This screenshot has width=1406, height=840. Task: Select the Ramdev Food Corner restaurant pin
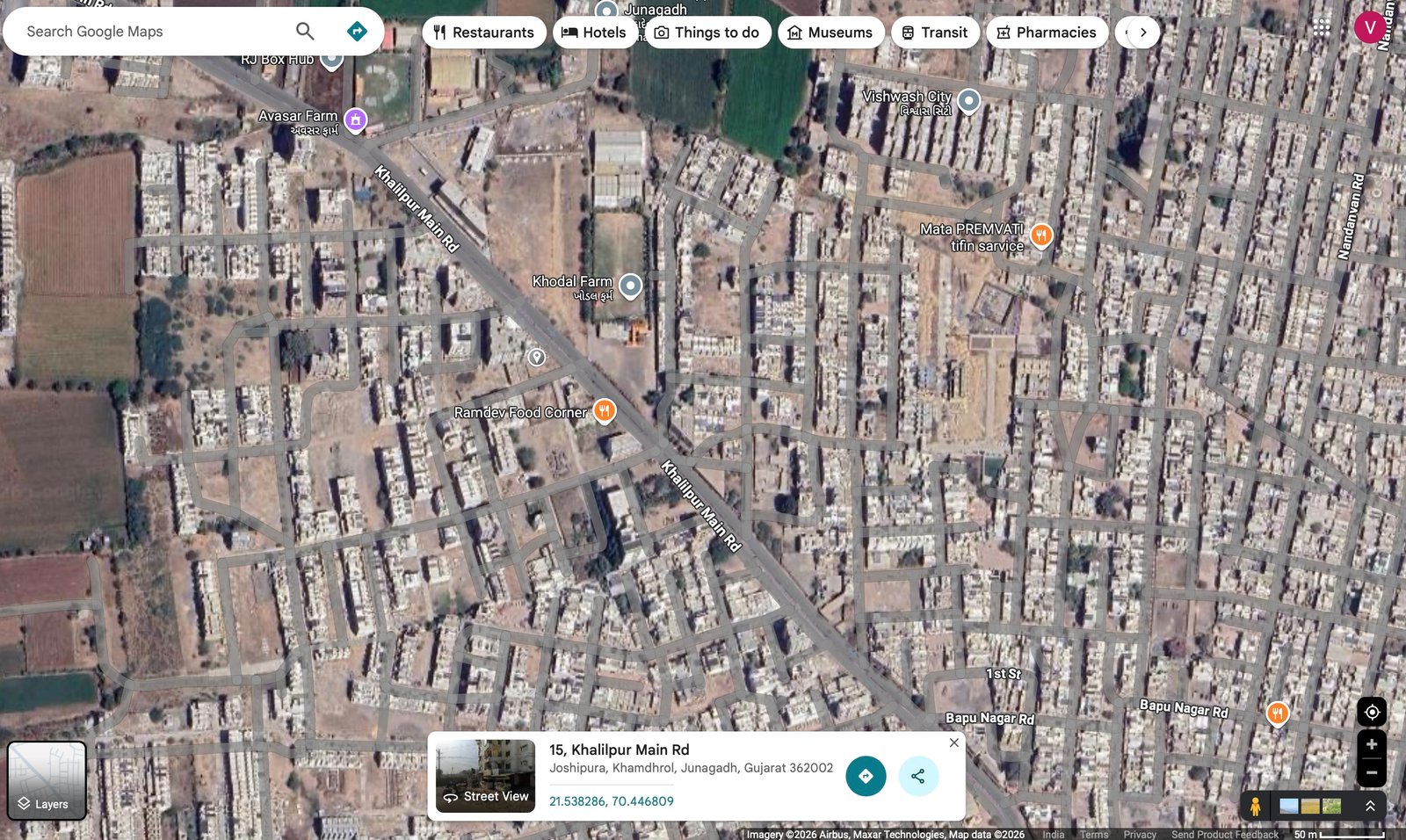click(604, 410)
